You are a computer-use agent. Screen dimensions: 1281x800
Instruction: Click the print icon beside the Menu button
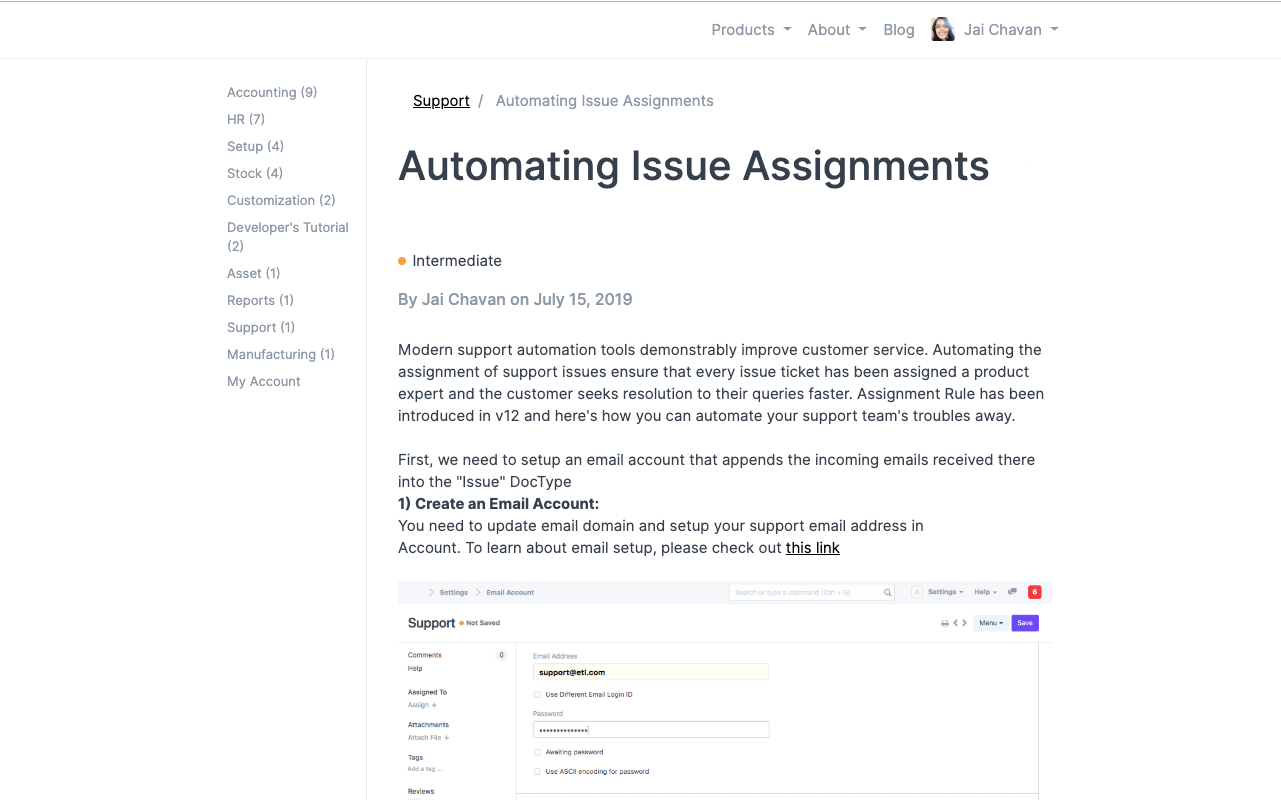point(945,623)
